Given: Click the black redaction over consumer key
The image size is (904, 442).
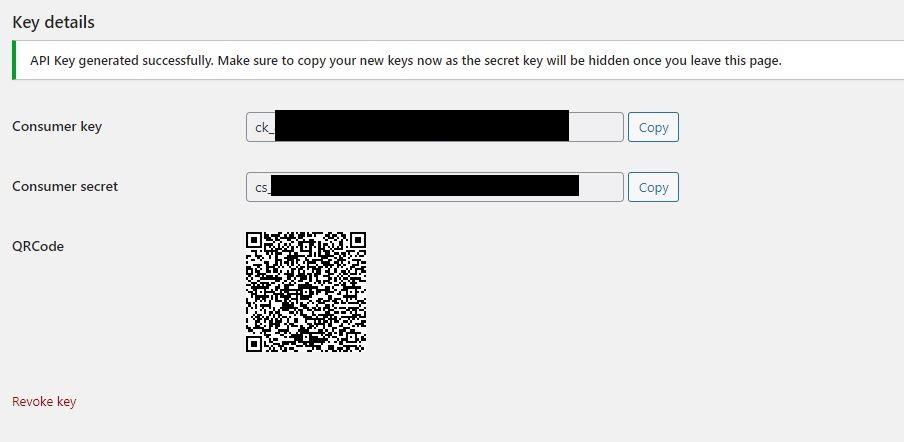Looking at the screenshot, I should click(422, 126).
